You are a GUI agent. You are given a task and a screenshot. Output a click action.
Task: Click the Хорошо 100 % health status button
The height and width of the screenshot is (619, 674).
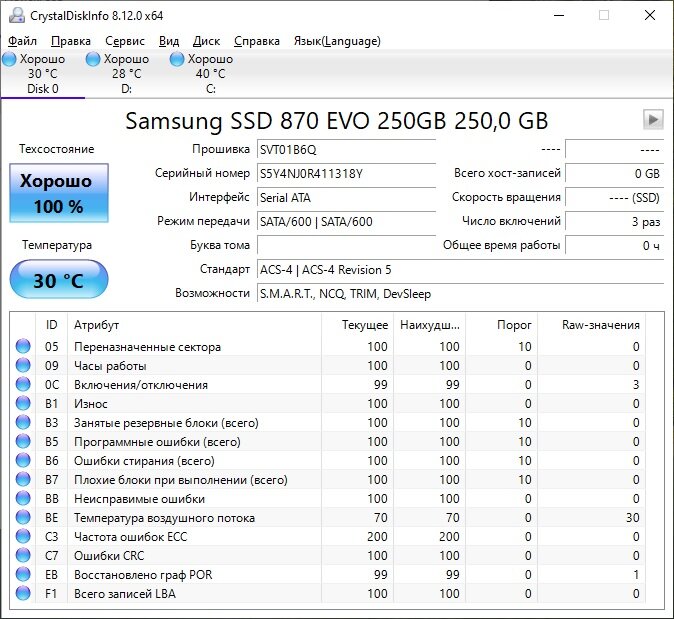click(59, 193)
